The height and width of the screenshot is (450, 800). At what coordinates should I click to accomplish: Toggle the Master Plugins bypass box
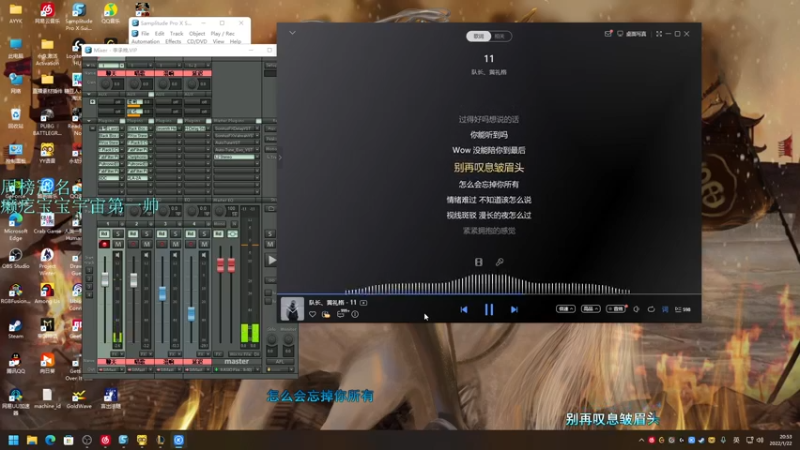pyautogui.click(x=258, y=121)
